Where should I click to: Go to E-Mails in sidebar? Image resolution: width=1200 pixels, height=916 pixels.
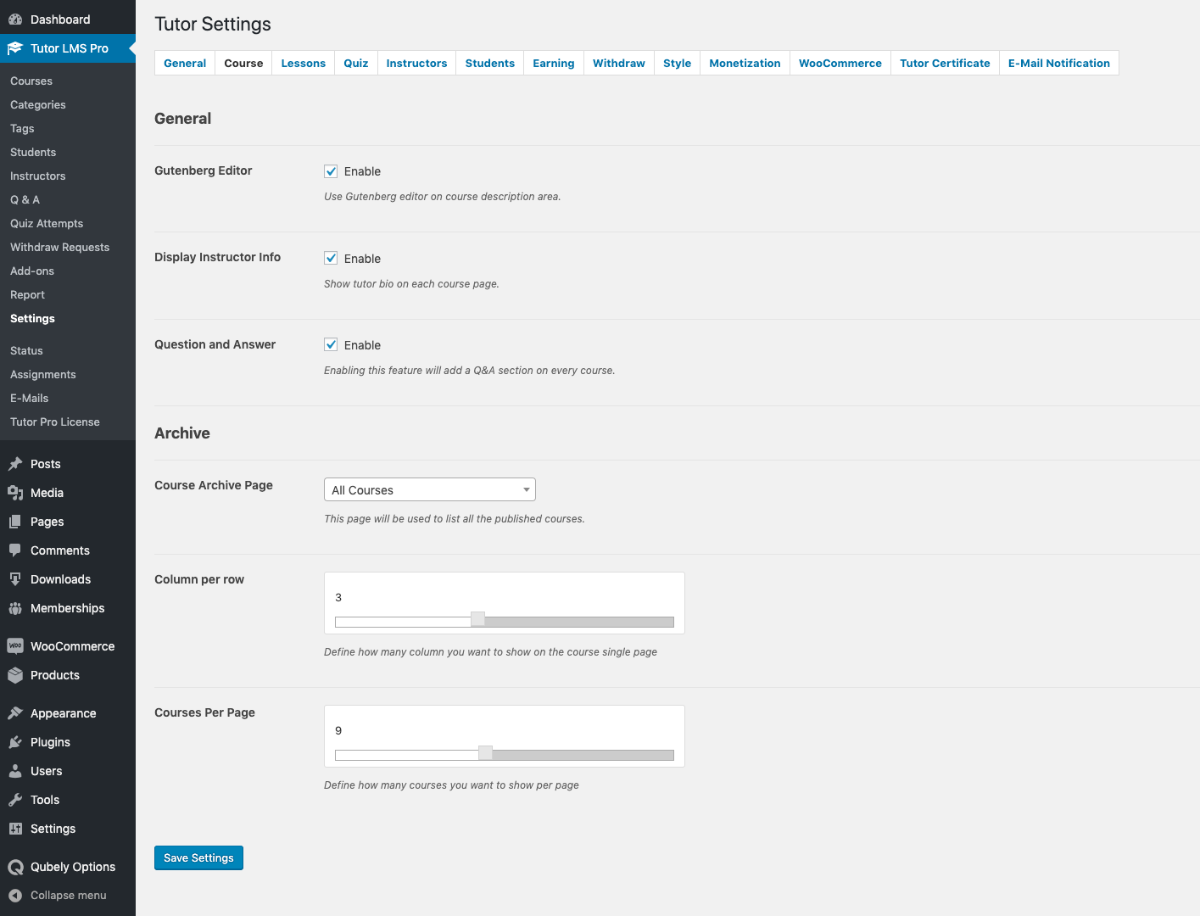(x=29, y=398)
